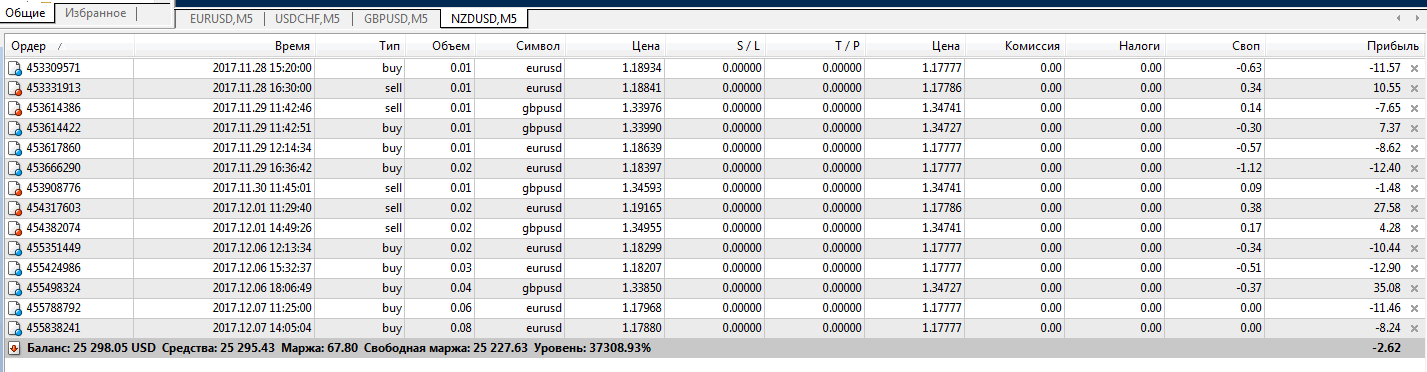The width and height of the screenshot is (1427, 372).
Task: Click the order icon beside 453614386
Action: tap(15, 108)
